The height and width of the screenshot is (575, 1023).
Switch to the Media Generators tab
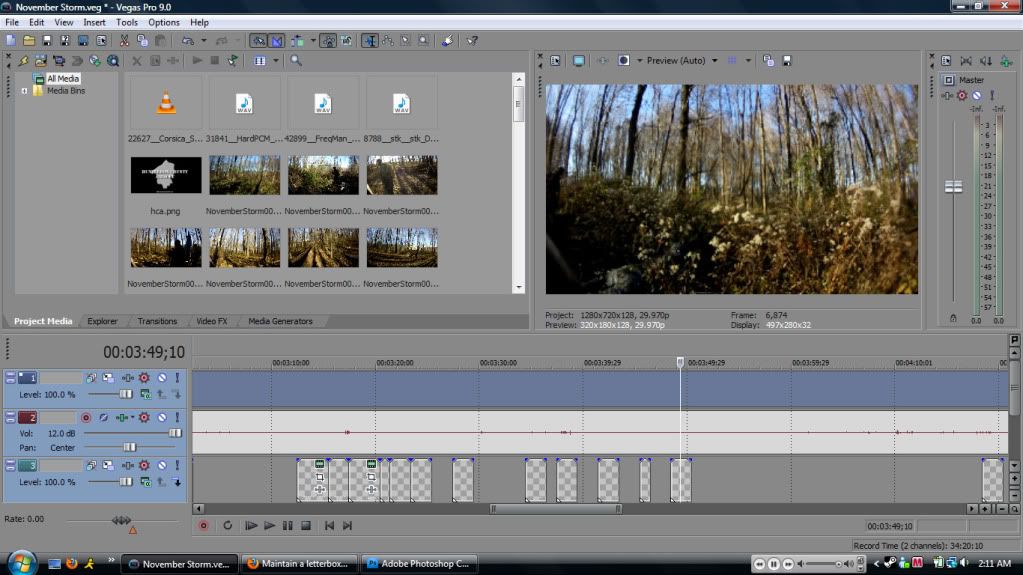[x=280, y=321]
